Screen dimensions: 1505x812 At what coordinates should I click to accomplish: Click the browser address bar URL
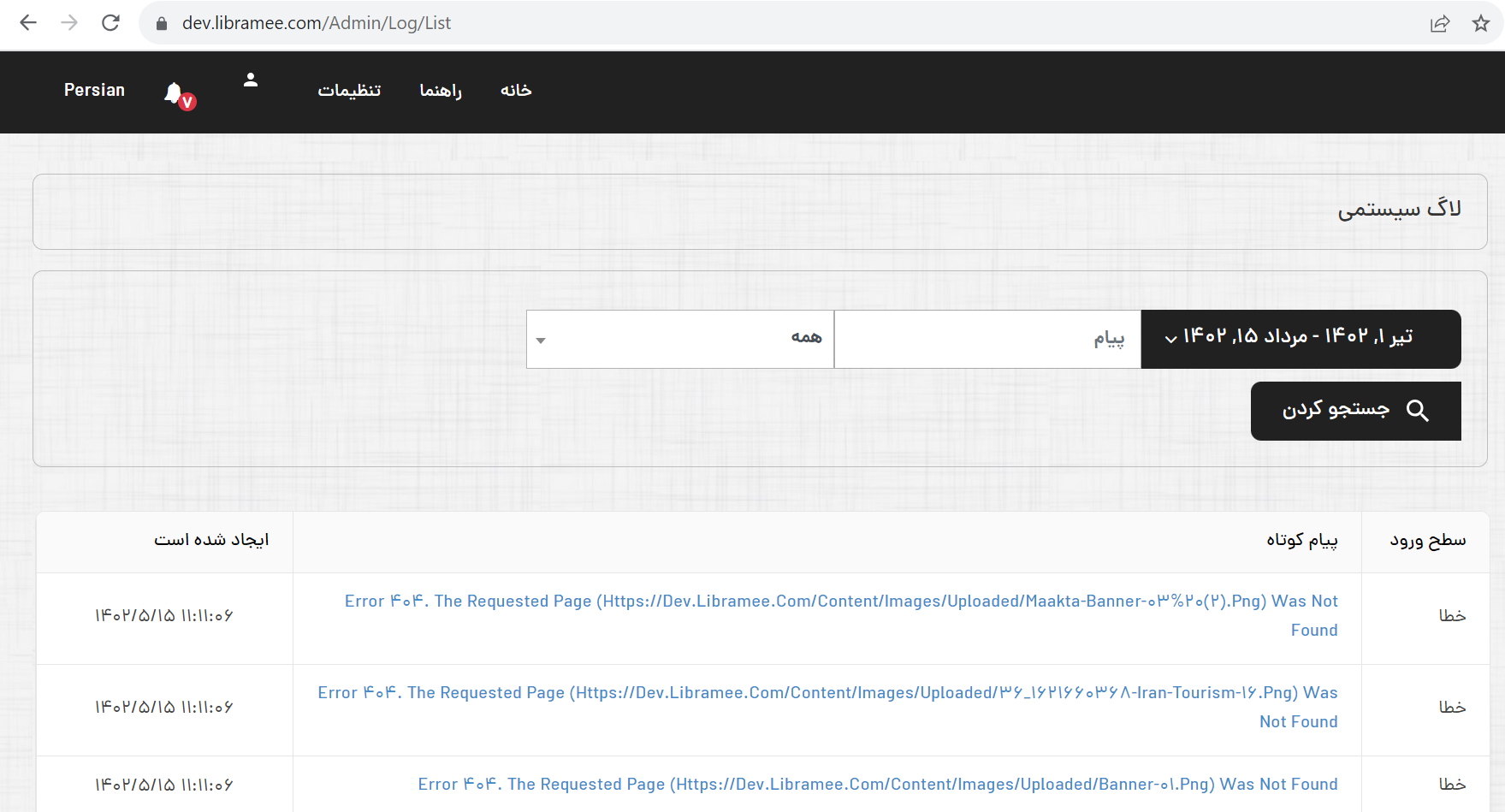pyautogui.click(x=317, y=23)
